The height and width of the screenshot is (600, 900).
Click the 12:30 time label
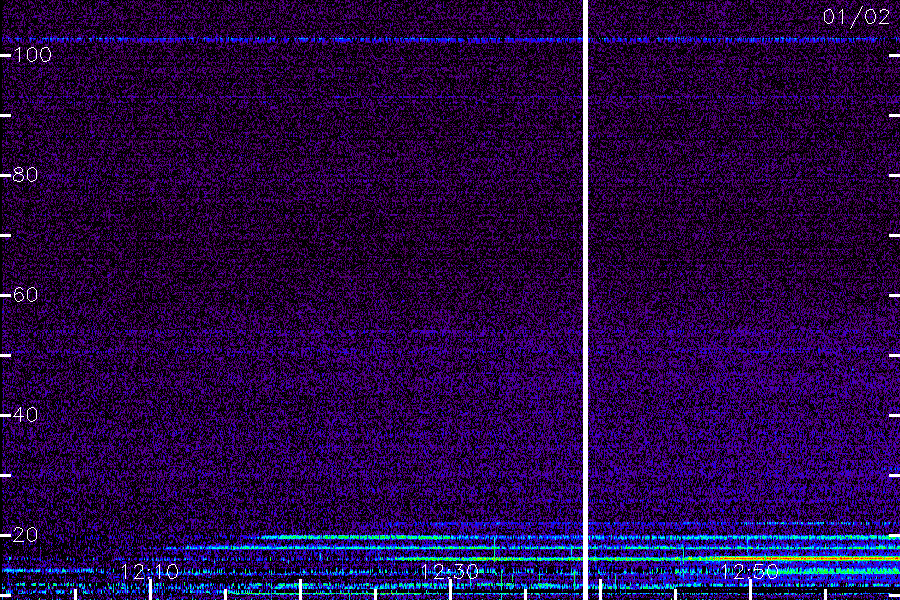pos(450,572)
